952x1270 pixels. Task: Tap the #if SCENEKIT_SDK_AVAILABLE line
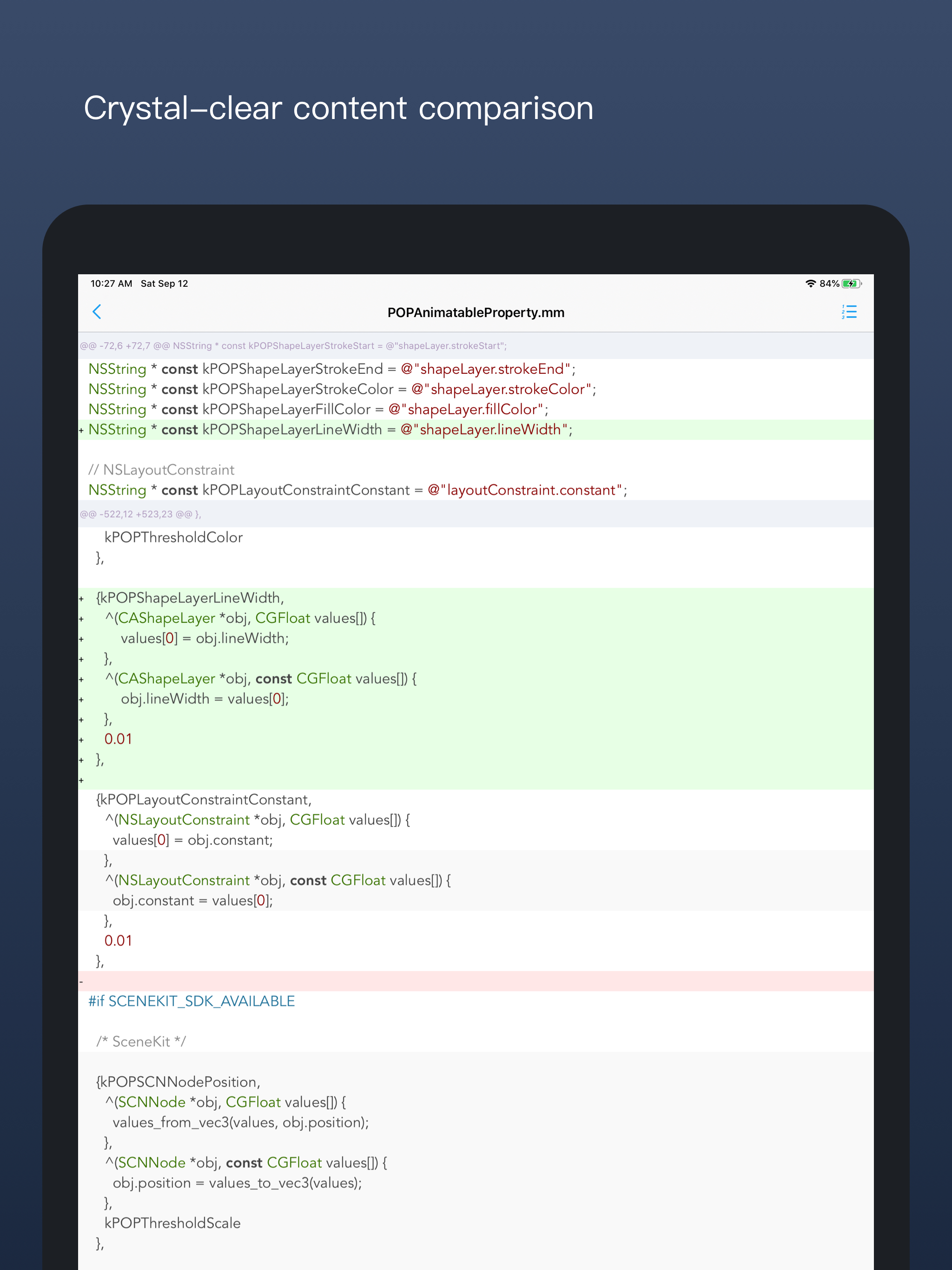point(191,1000)
